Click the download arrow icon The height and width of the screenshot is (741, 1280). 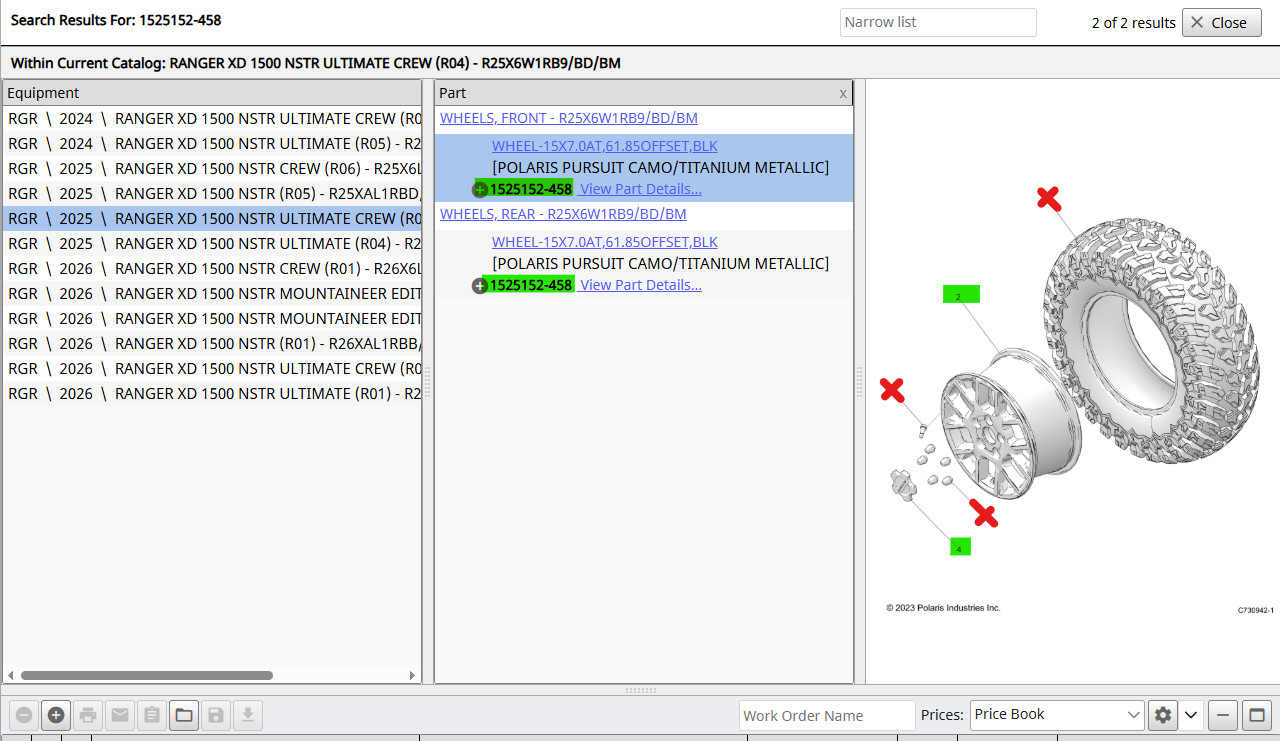pos(248,715)
